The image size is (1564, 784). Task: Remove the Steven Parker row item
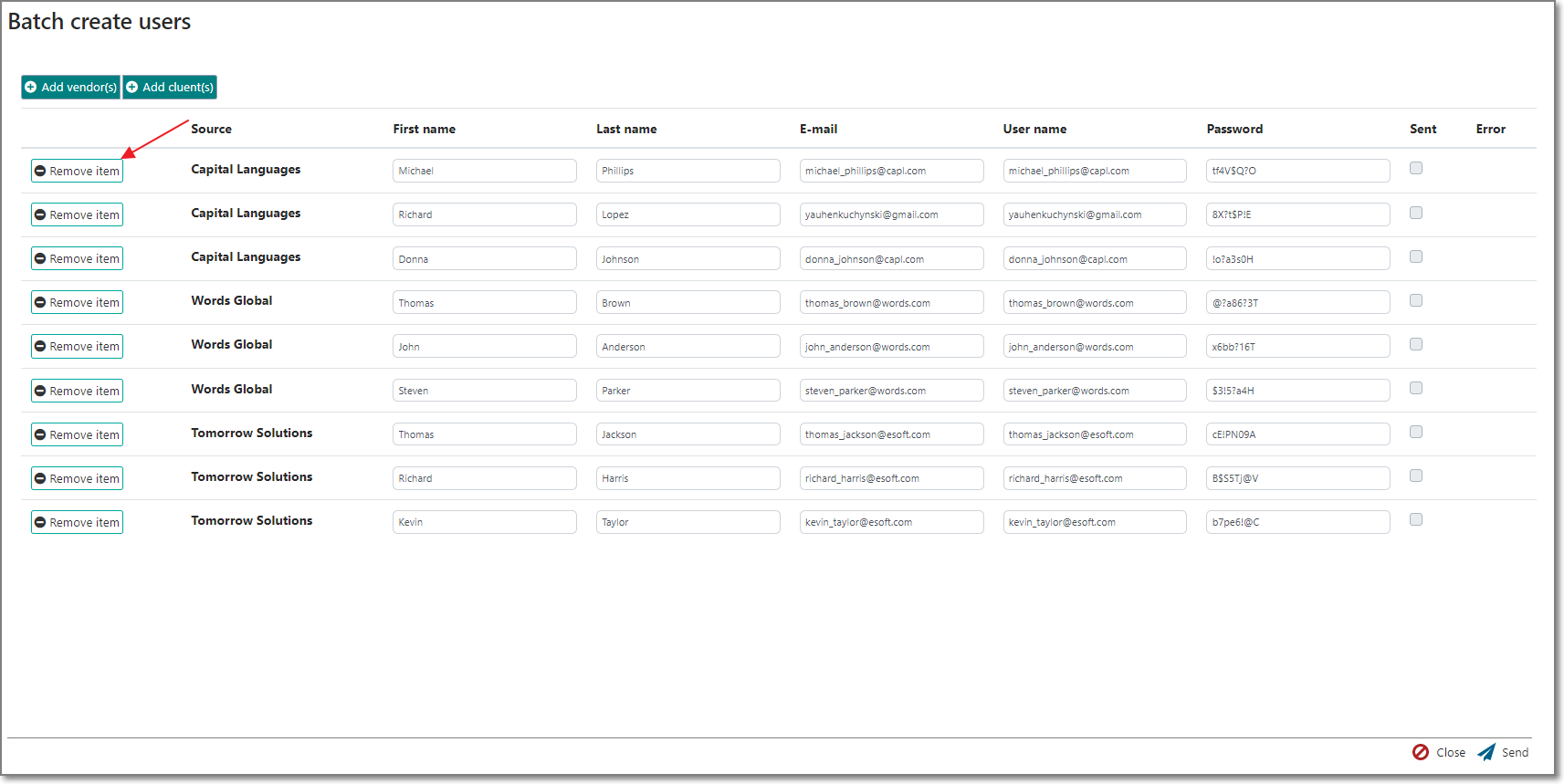(x=77, y=391)
